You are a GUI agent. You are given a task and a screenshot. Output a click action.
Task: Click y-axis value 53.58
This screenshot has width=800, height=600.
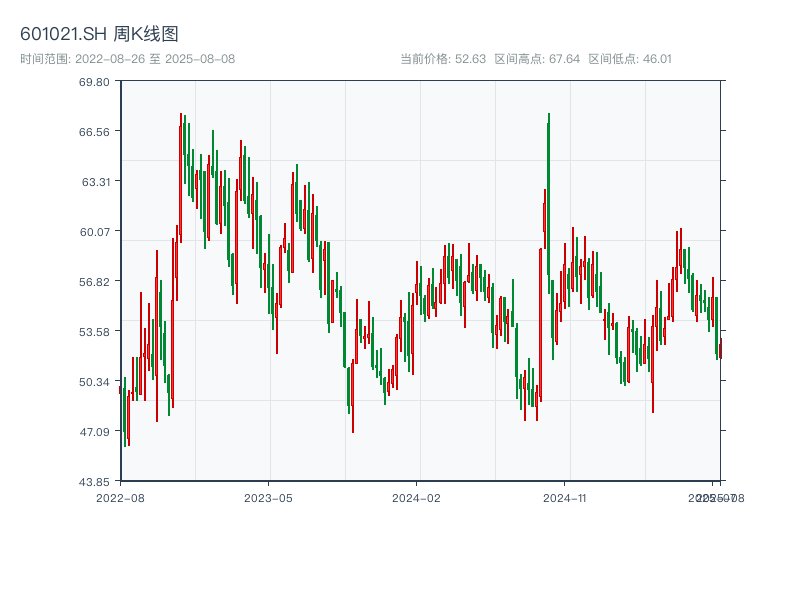94,332
